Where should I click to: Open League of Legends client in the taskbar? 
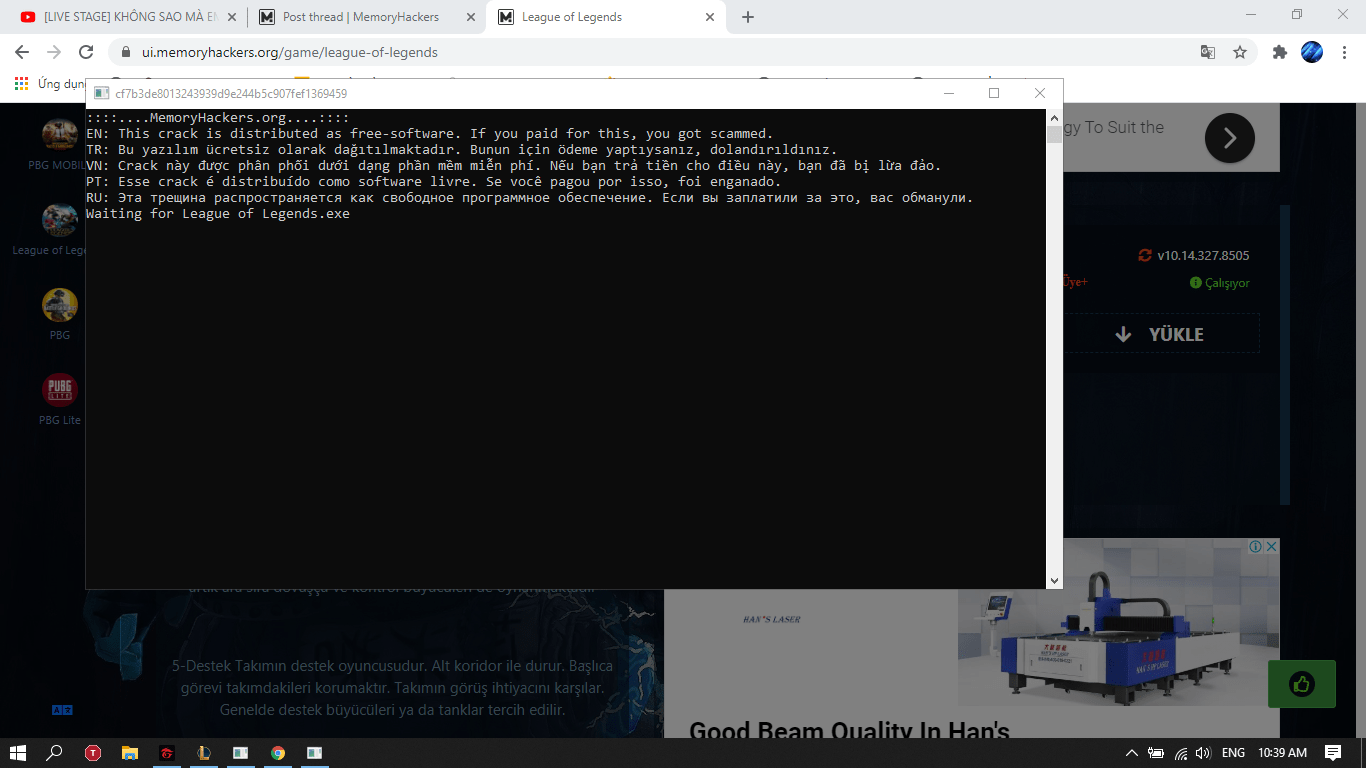point(203,753)
